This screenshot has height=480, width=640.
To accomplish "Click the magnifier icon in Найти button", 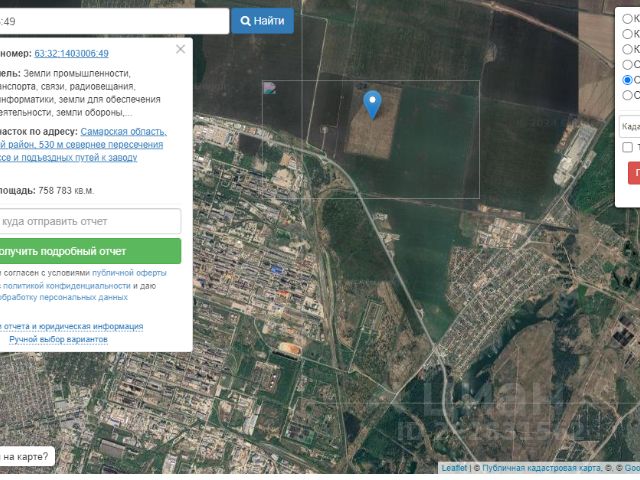I will (x=246, y=21).
